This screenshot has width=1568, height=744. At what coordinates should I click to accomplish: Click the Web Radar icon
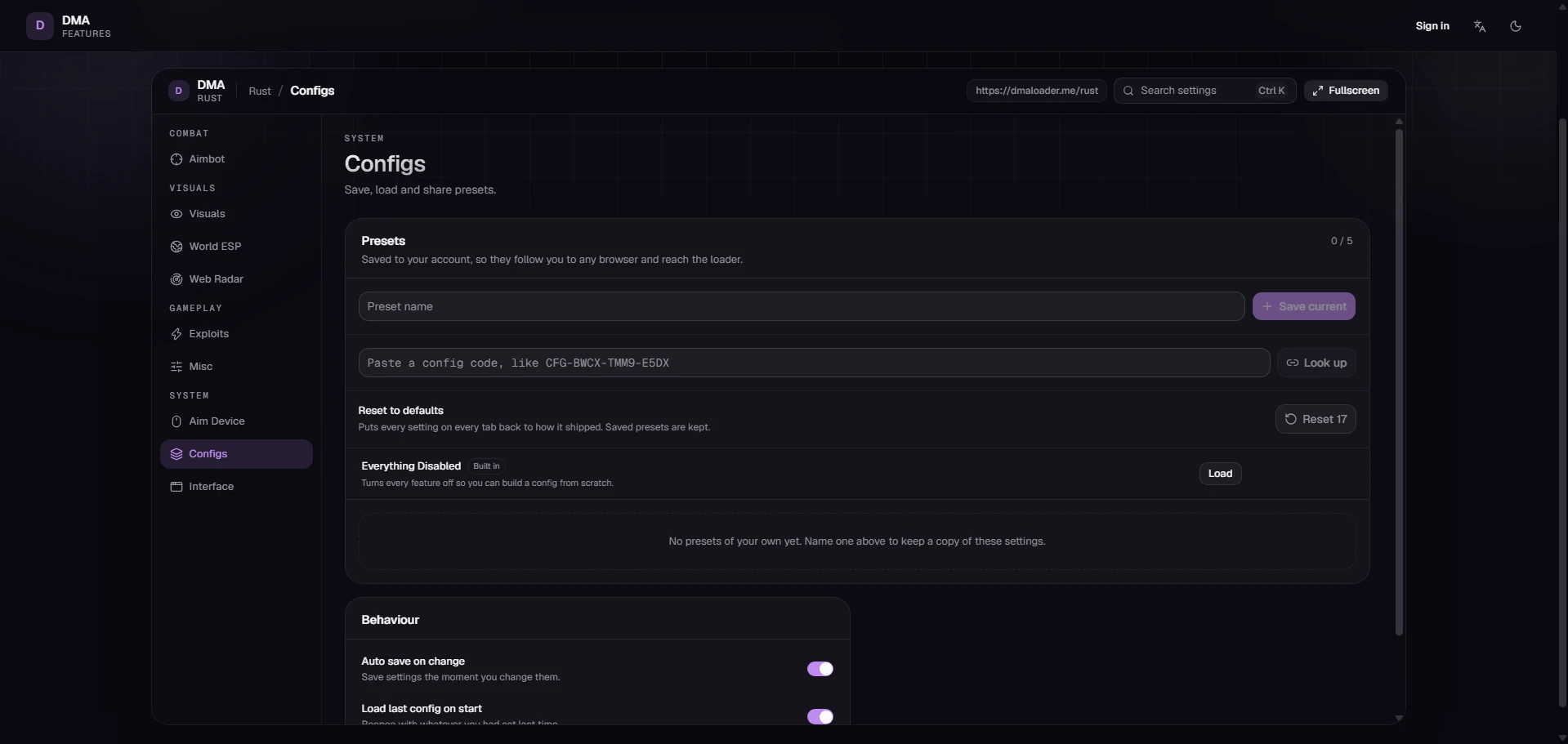pyautogui.click(x=176, y=279)
